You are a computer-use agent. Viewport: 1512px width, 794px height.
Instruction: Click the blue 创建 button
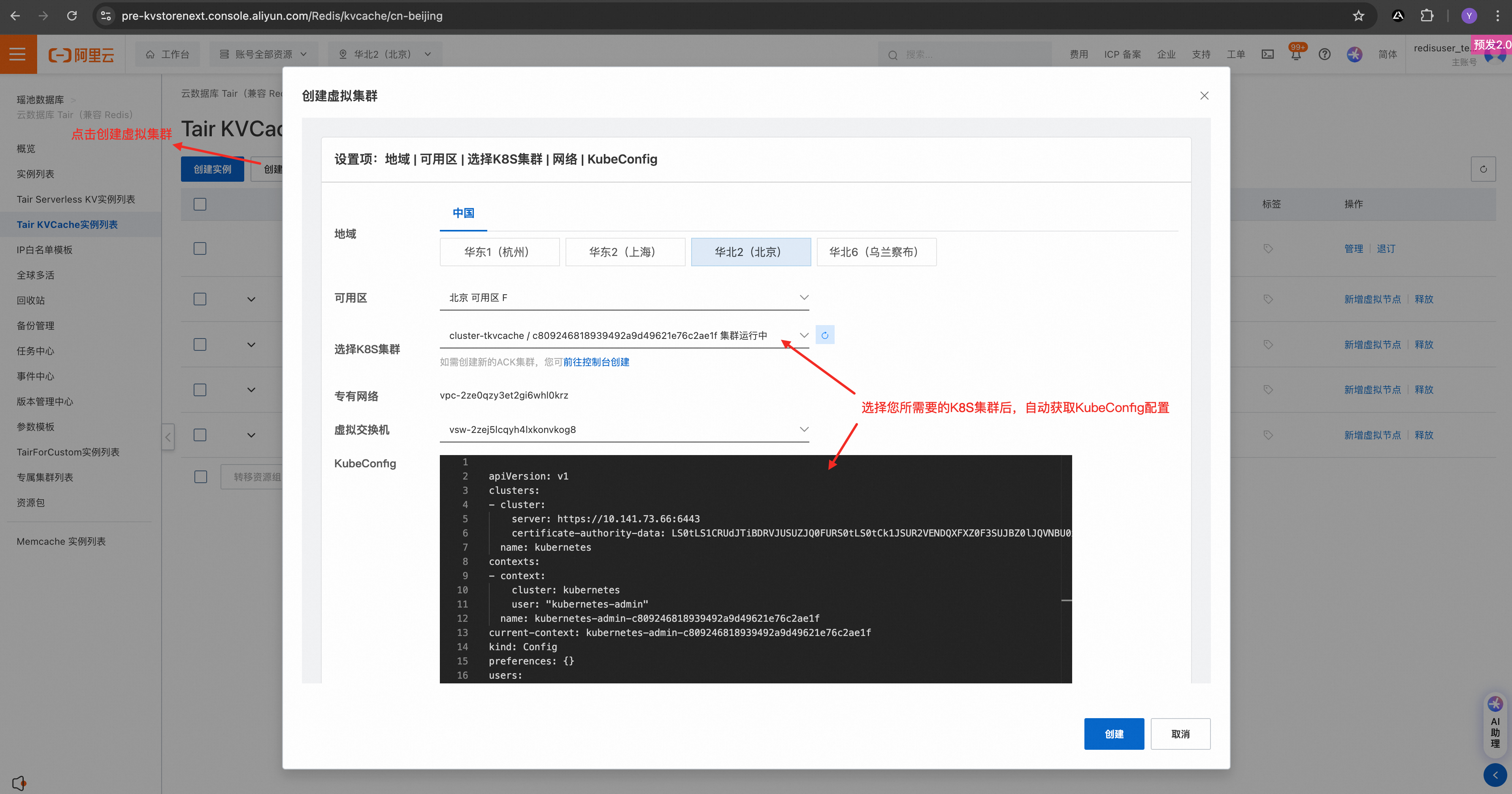(x=1114, y=734)
